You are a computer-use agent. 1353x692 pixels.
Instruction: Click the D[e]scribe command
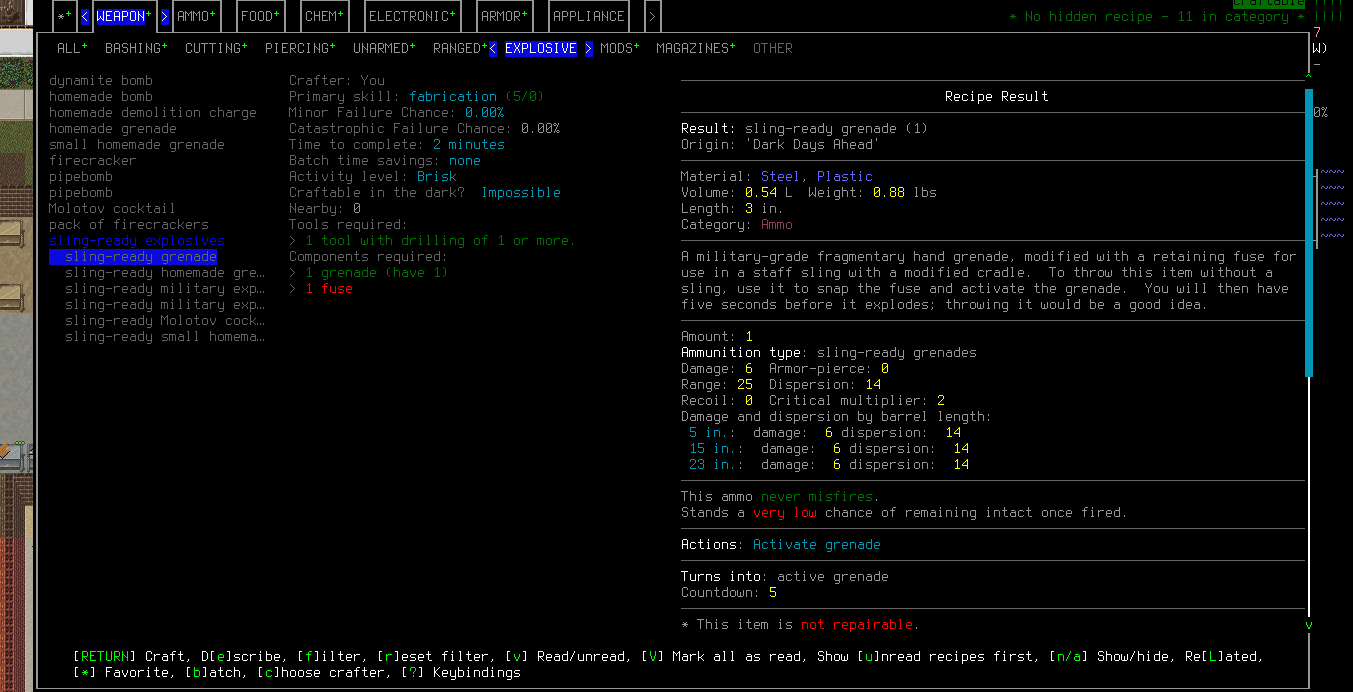pyautogui.click(x=240, y=656)
